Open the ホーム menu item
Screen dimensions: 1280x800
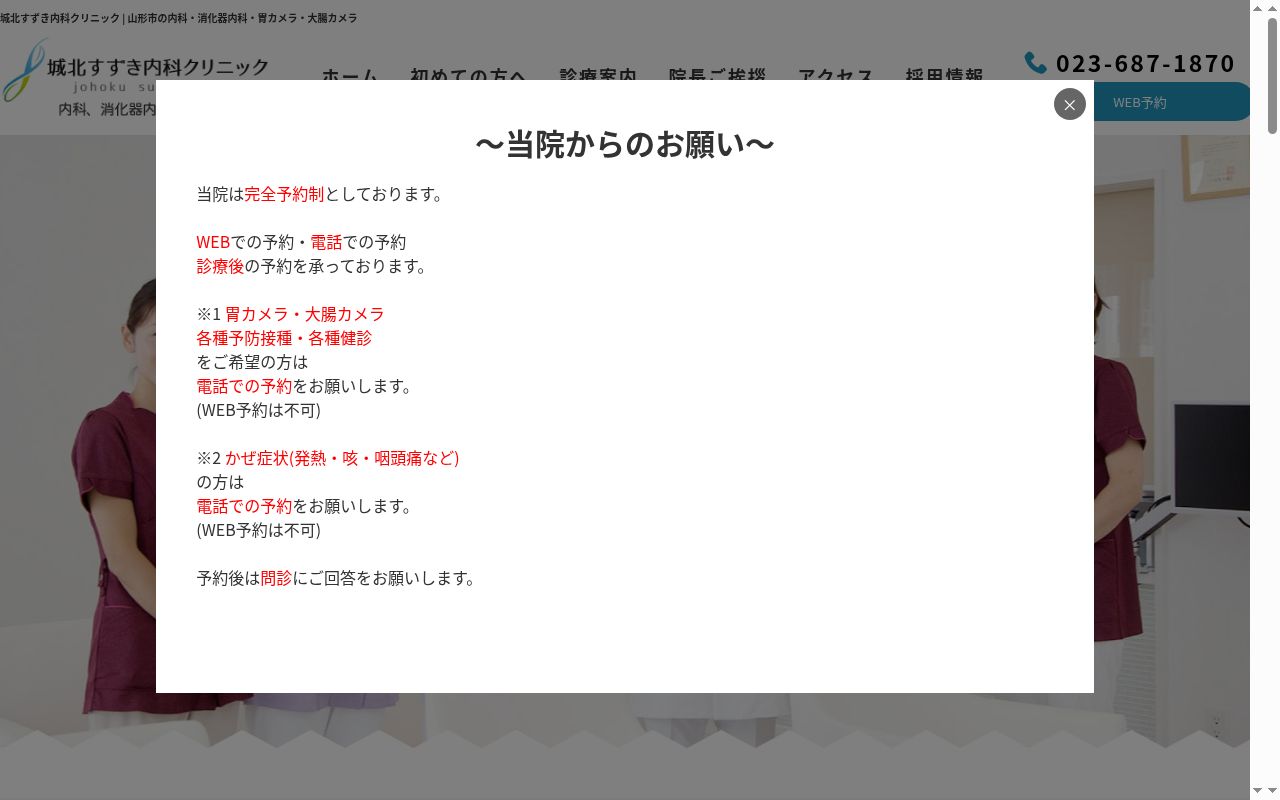(x=349, y=74)
